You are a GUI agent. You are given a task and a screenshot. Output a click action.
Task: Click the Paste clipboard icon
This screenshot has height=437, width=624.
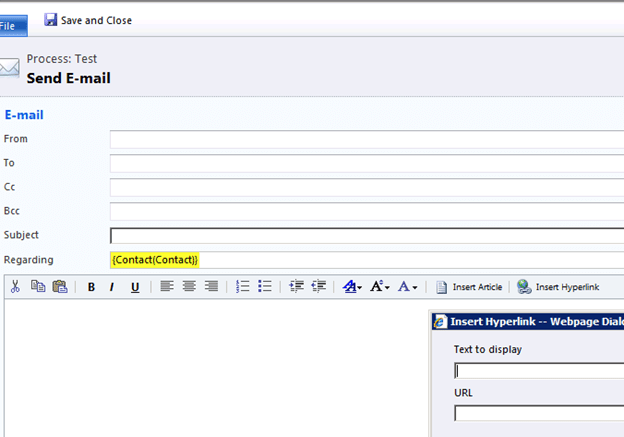59,287
